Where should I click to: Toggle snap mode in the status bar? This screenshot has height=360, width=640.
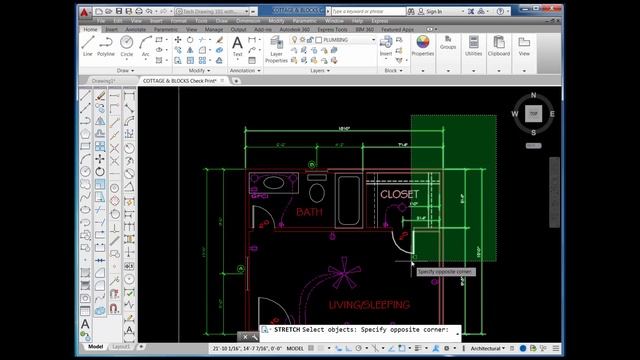321,348
